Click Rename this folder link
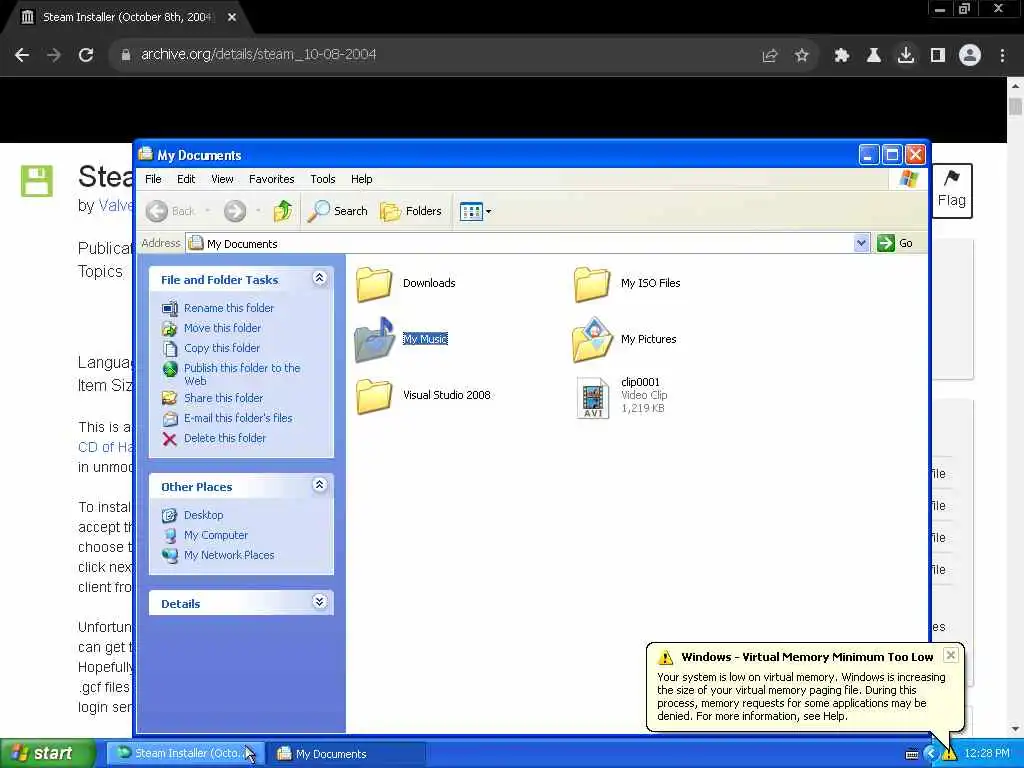Viewport: 1024px width, 768px height. click(229, 308)
